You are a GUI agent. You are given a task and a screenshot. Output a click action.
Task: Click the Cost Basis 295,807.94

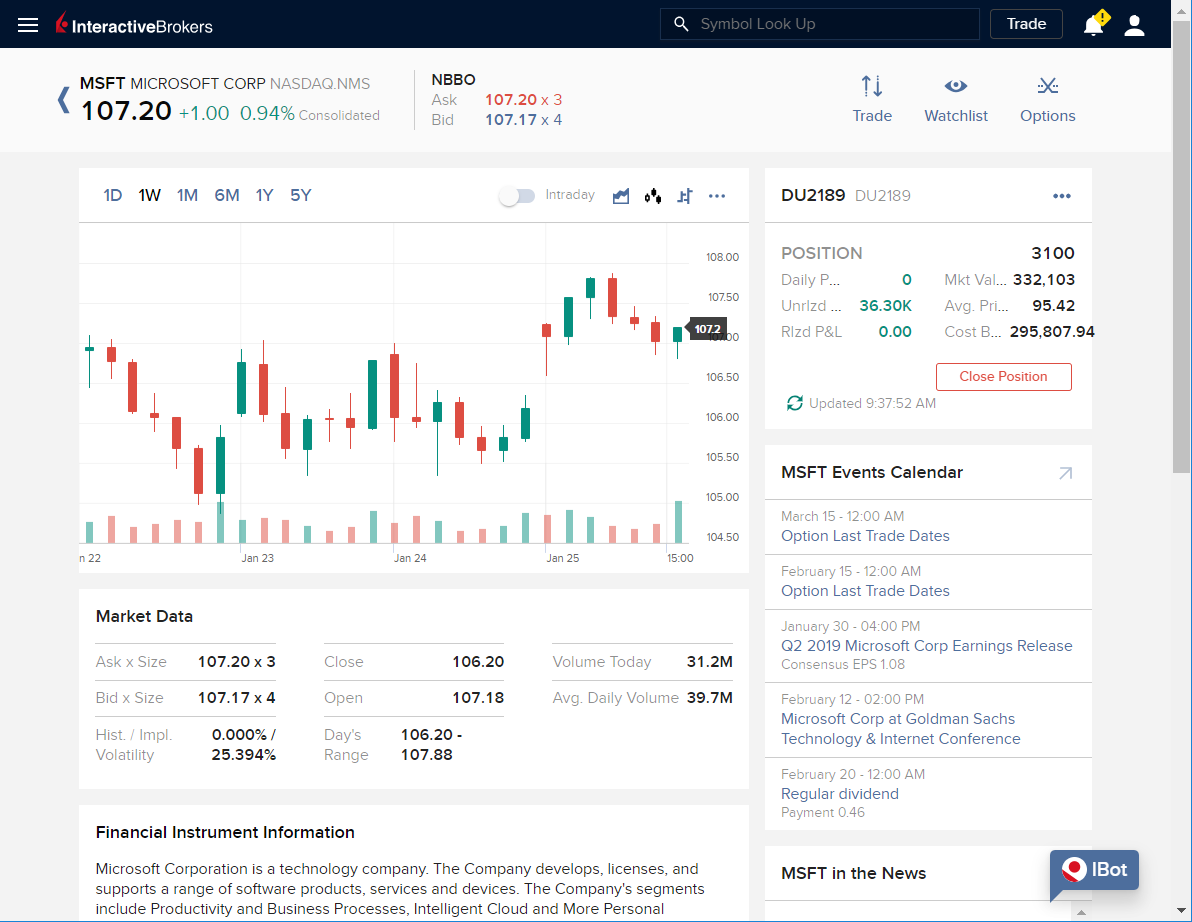[1052, 331]
